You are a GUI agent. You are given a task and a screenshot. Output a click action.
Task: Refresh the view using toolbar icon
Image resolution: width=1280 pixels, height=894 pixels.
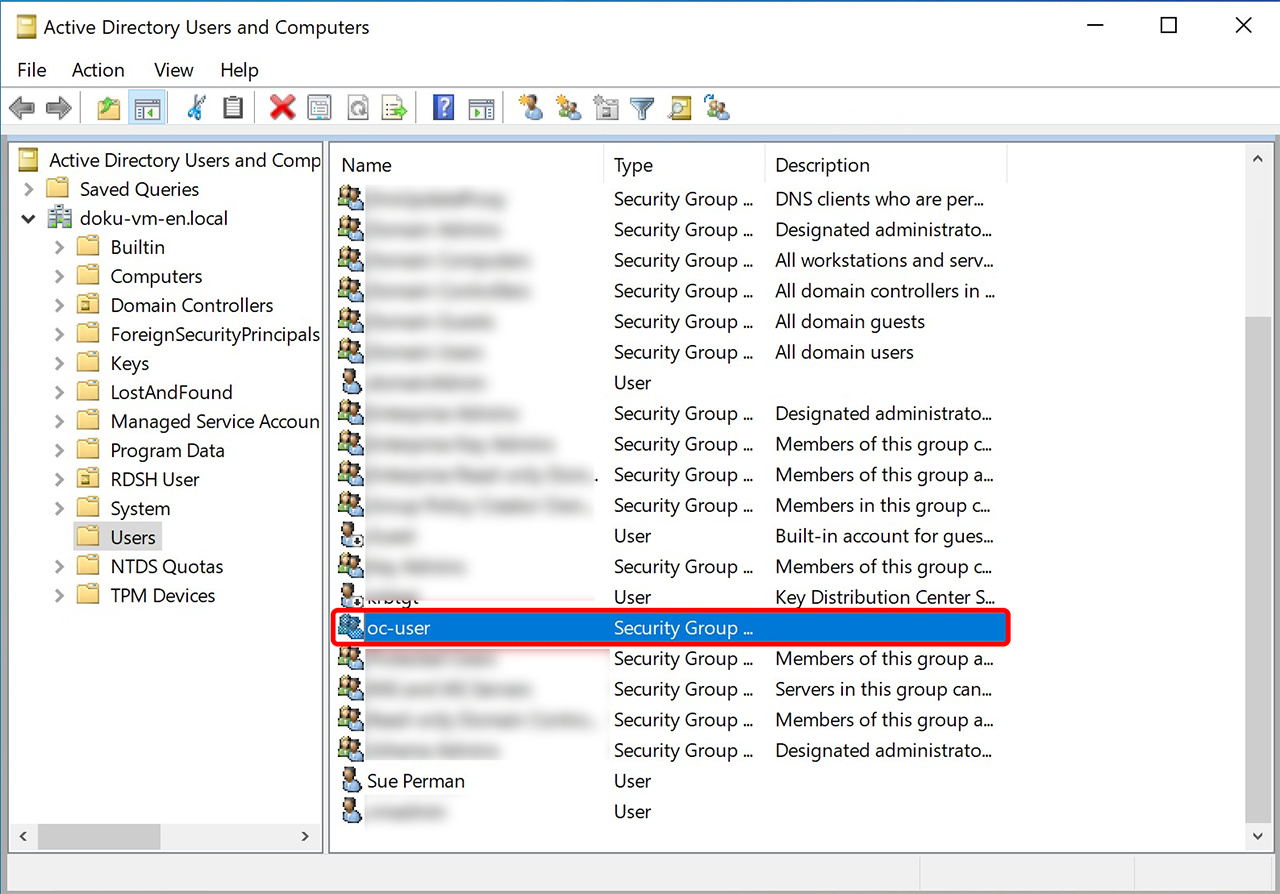357,108
